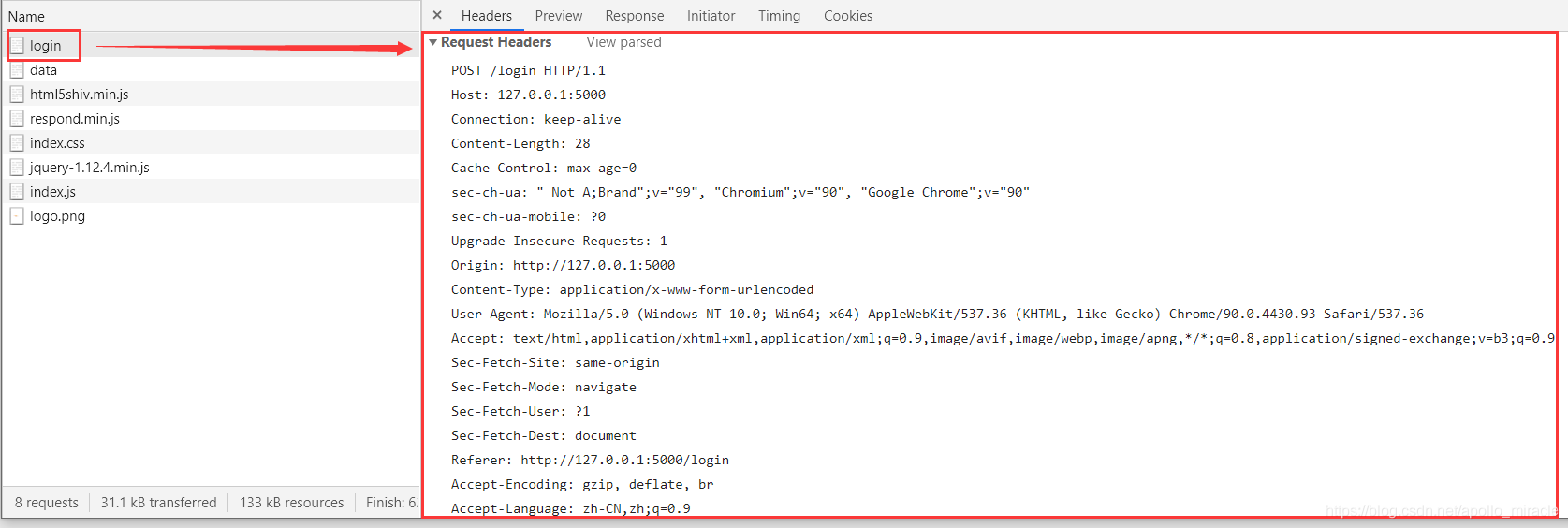Select the logo.png request row
The width and height of the screenshot is (1568, 528).
pyautogui.click(x=57, y=216)
